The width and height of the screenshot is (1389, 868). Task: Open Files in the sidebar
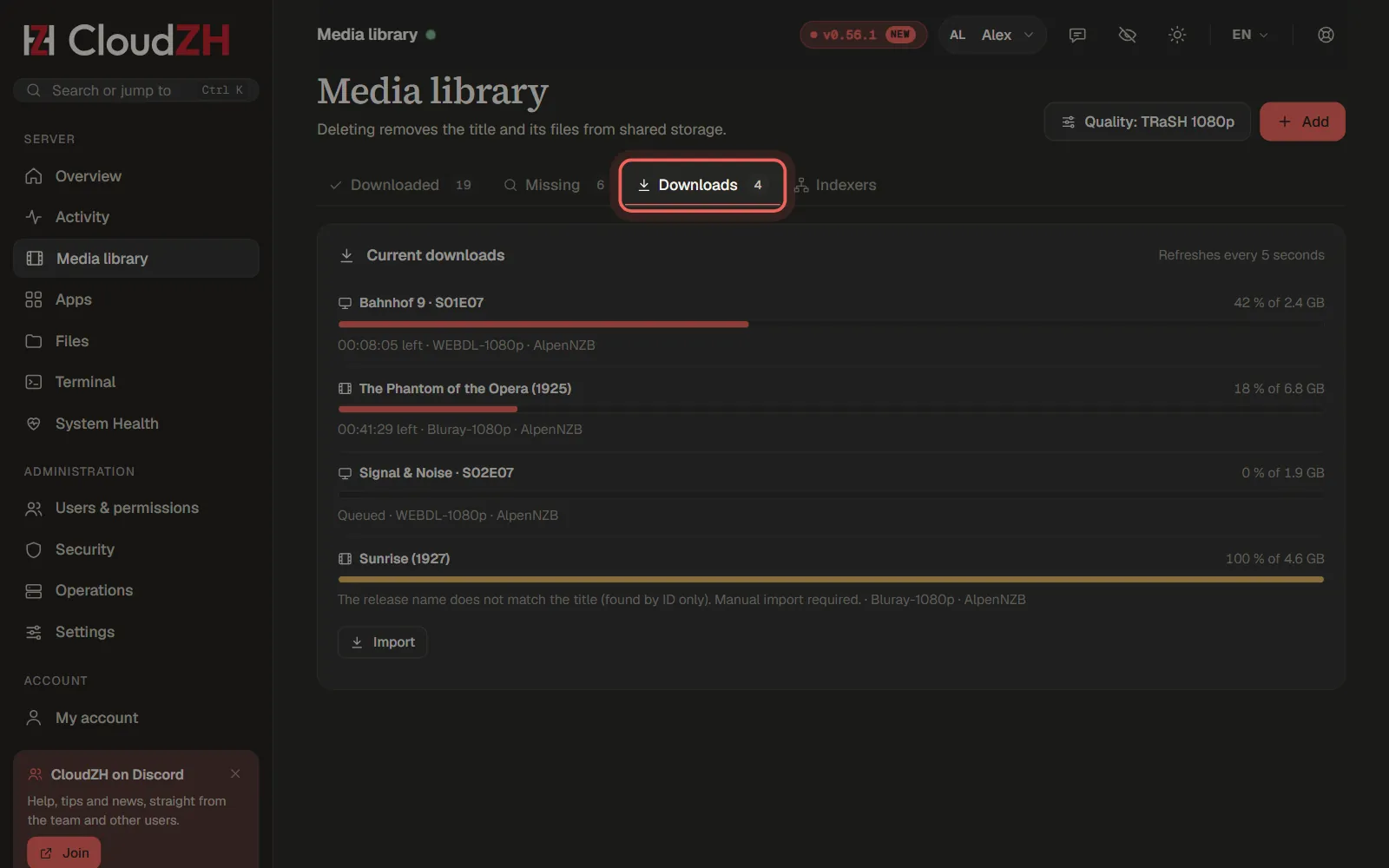coord(136,341)
